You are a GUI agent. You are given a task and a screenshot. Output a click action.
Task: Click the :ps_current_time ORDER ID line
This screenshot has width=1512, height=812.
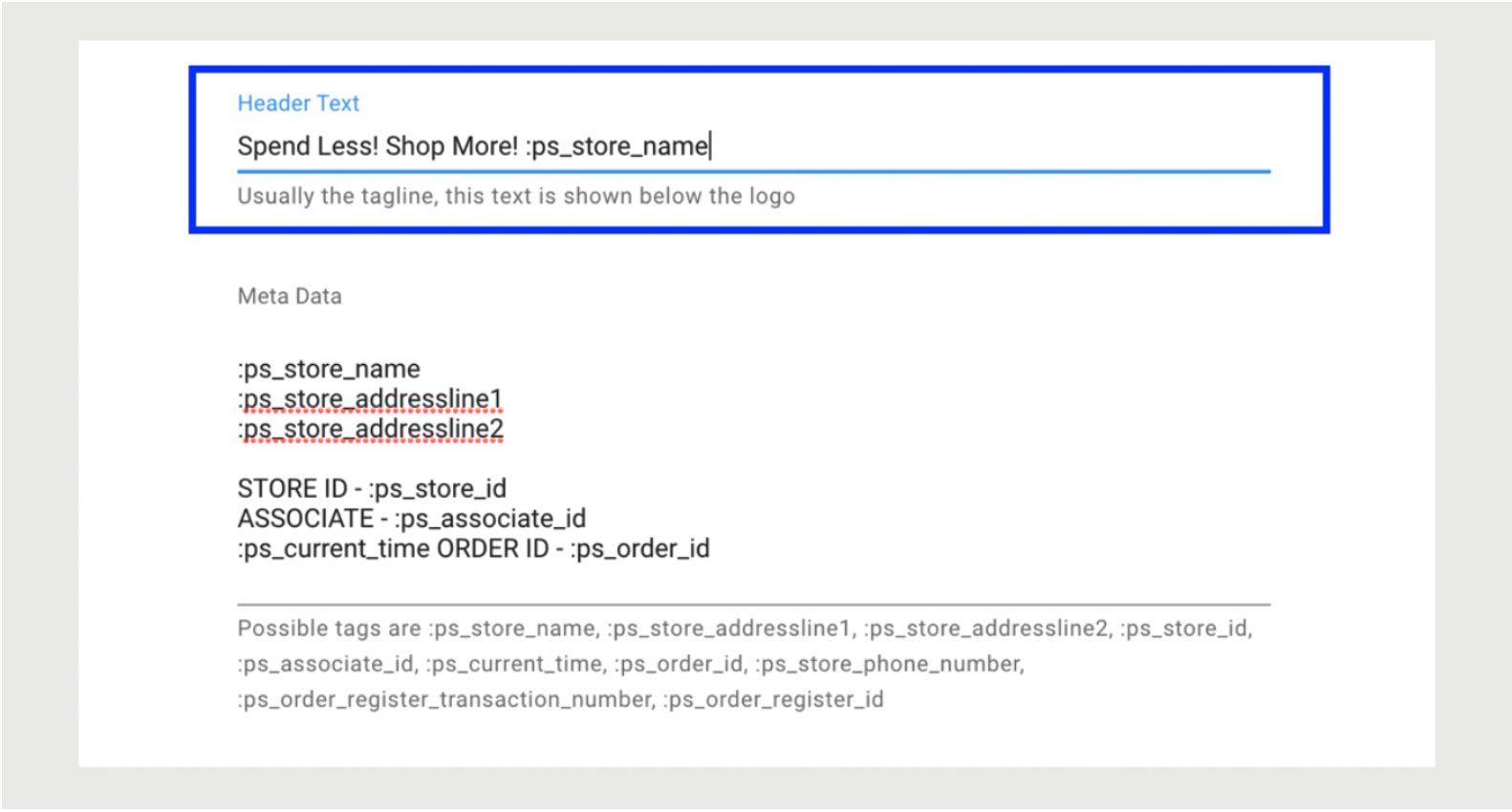473,548
